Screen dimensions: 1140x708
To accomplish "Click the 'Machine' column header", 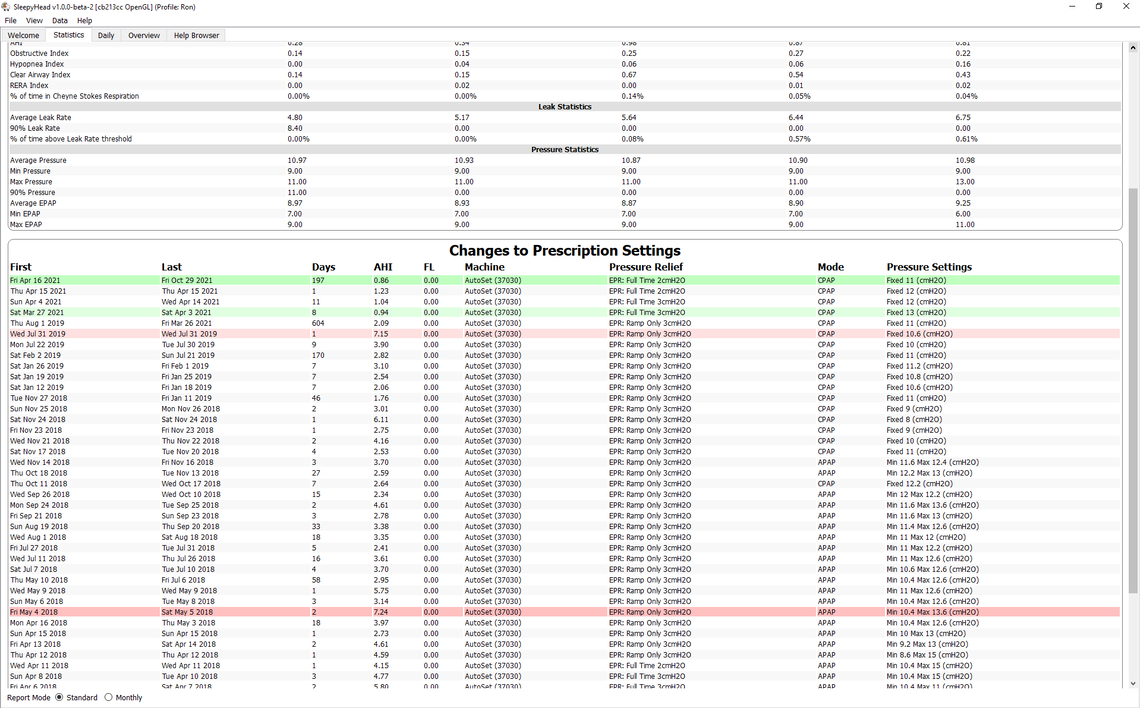I will point(484,267).
